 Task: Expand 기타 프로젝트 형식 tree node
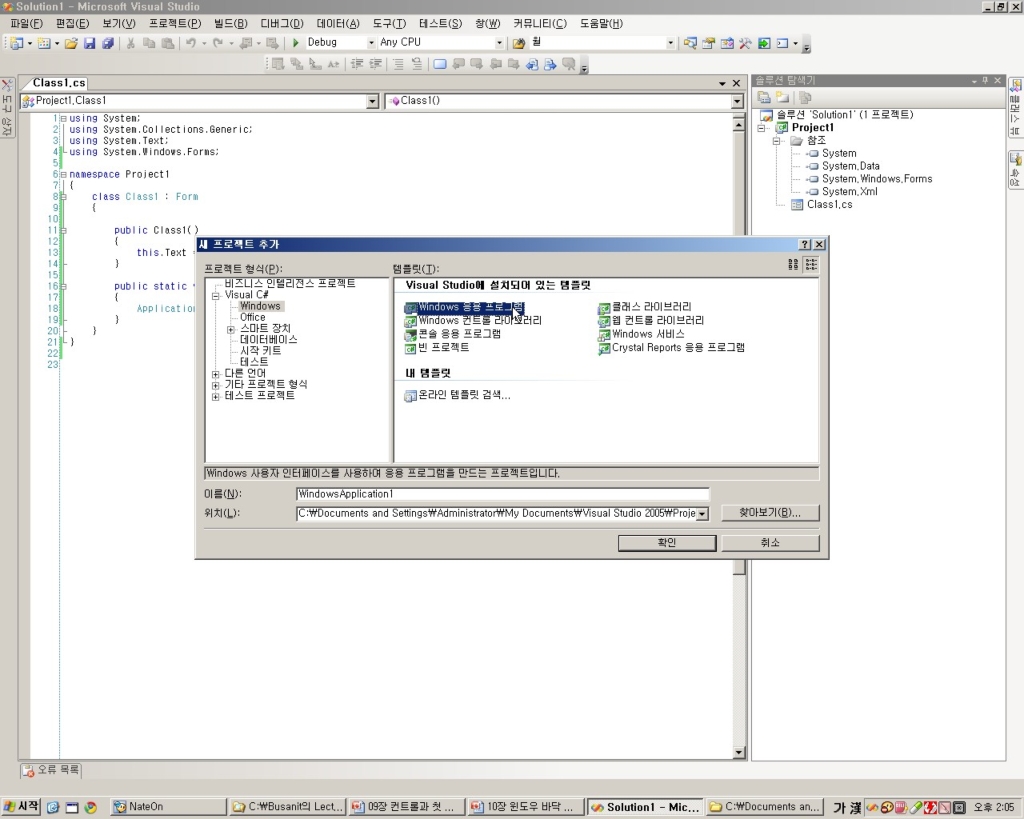(x=216, y=385)
